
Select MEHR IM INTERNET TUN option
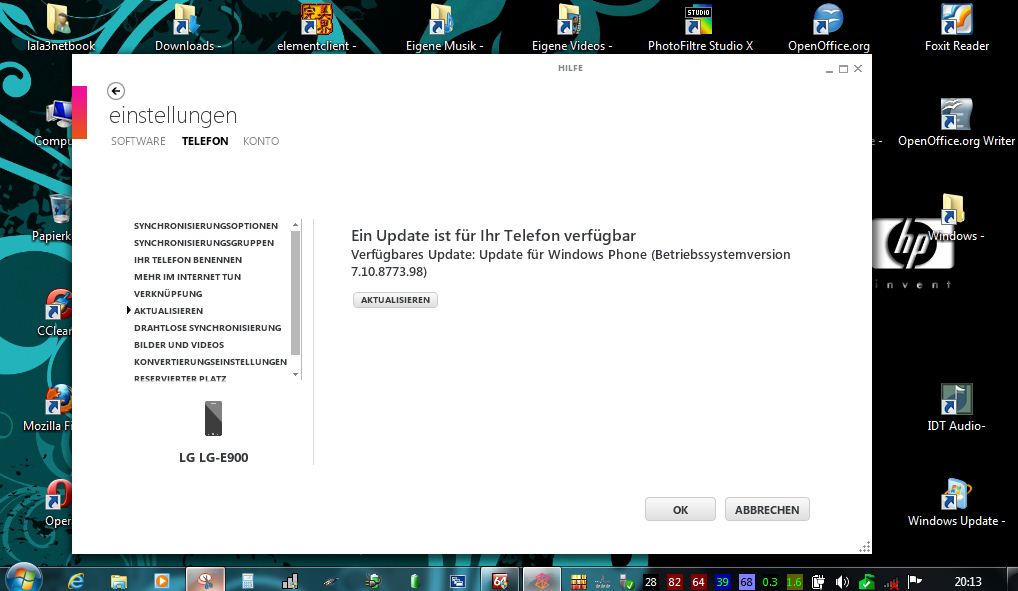[187, 277]
